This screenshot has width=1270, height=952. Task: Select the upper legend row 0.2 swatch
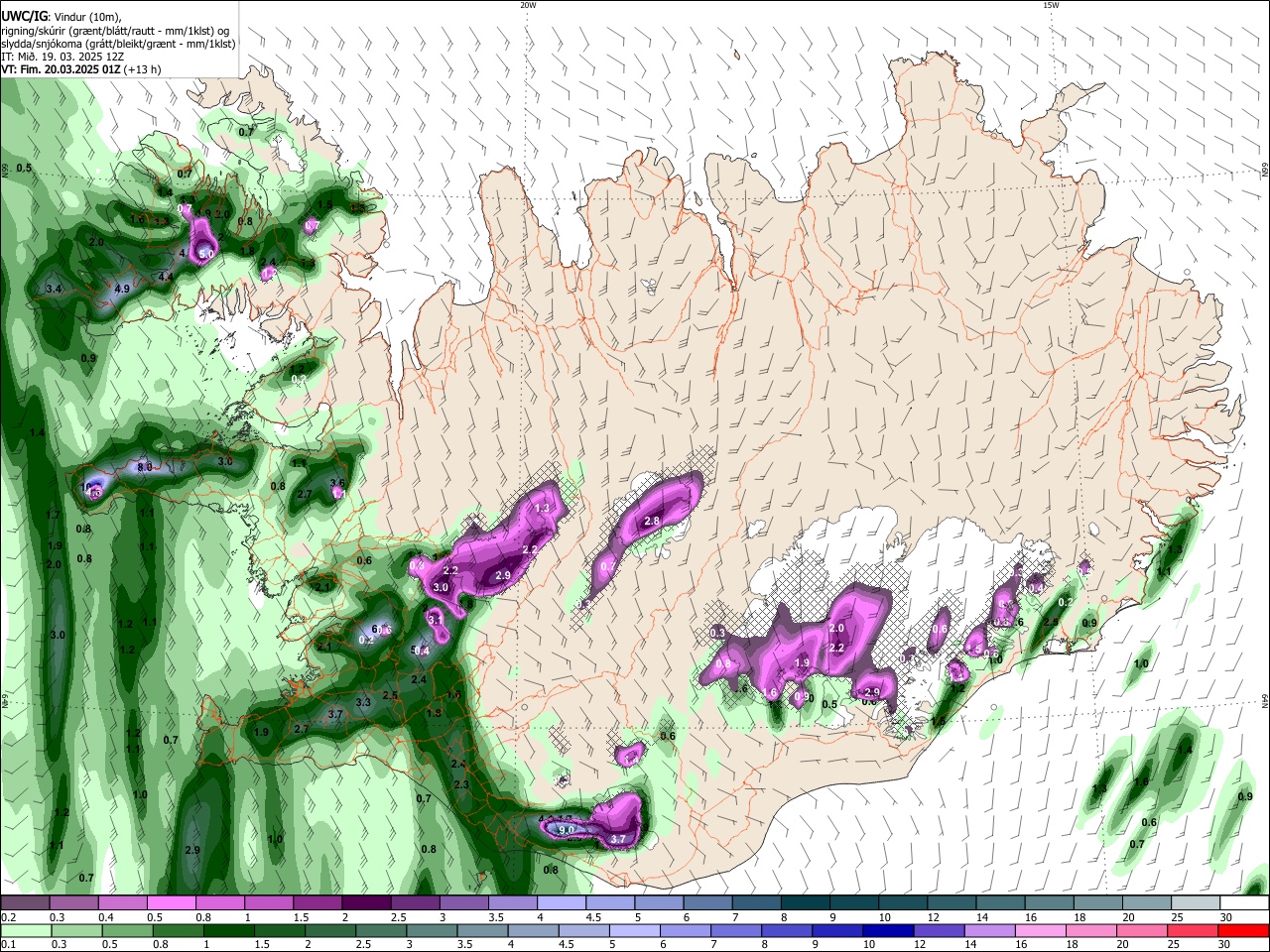point(25,902)
